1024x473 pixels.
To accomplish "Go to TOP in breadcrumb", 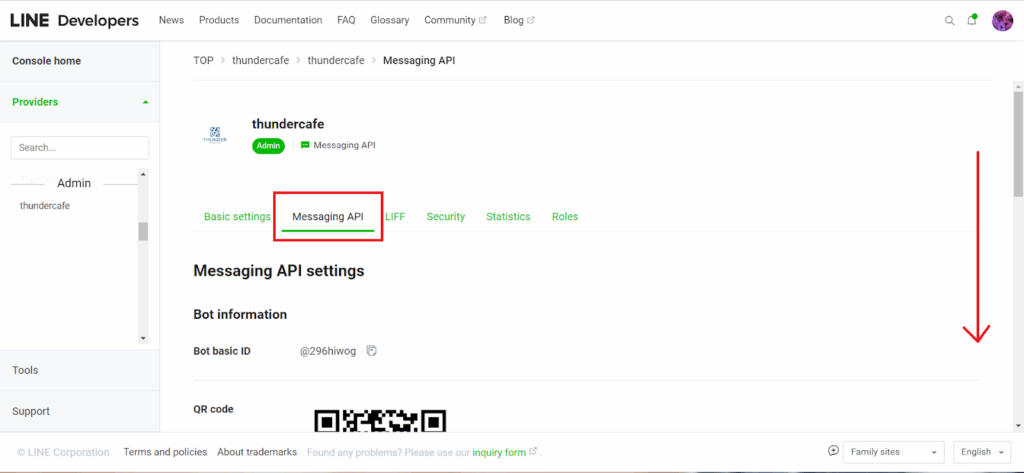I will pyautogui.click(x=203, y=61).
